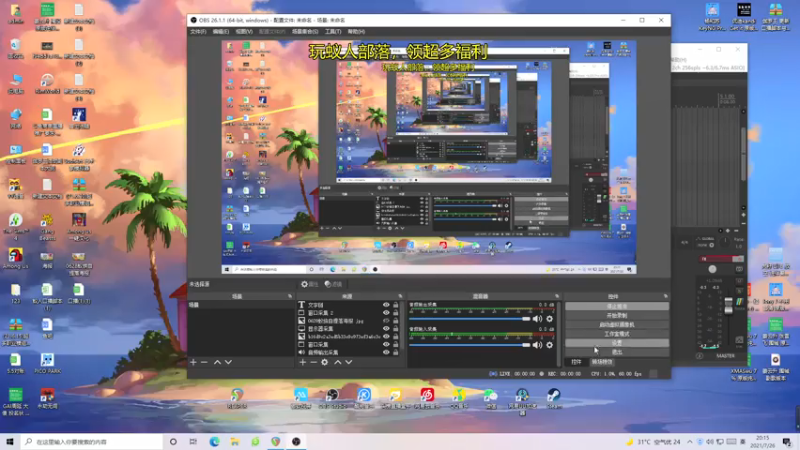Open OBS 设置 settings button

(617, 343)
